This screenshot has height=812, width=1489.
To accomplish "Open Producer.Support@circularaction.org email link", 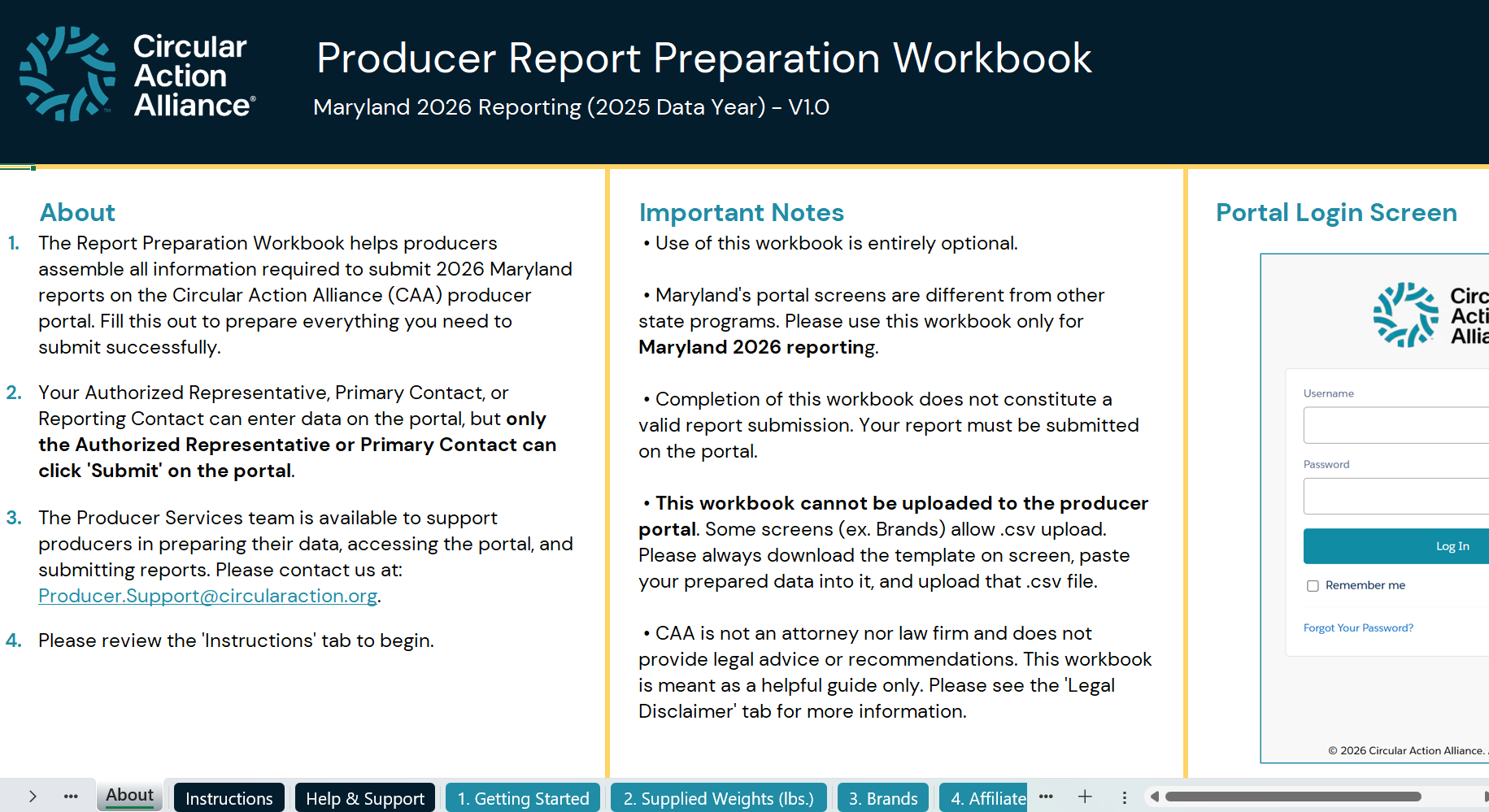I will 208,596.
